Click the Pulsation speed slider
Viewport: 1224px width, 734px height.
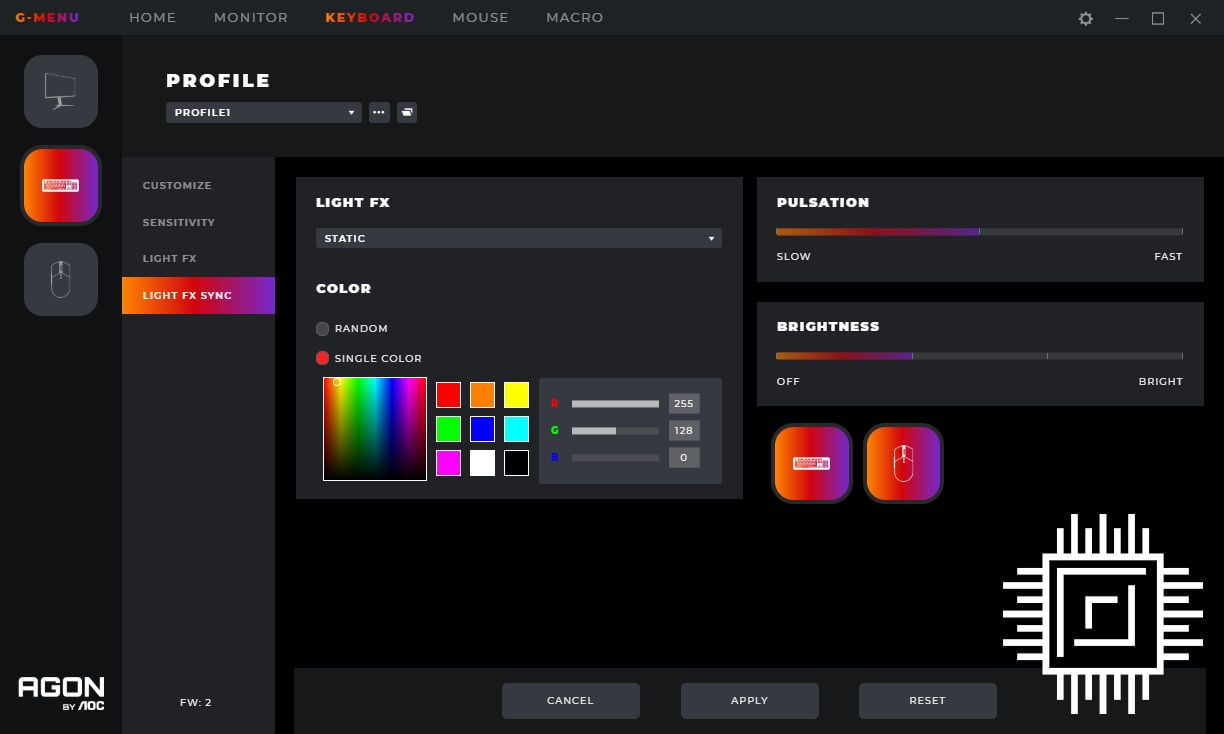tap(979, 232)
